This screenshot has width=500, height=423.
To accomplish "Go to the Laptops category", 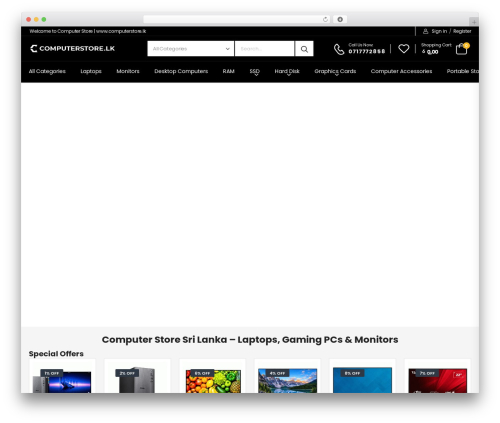I will coord(91,71).
